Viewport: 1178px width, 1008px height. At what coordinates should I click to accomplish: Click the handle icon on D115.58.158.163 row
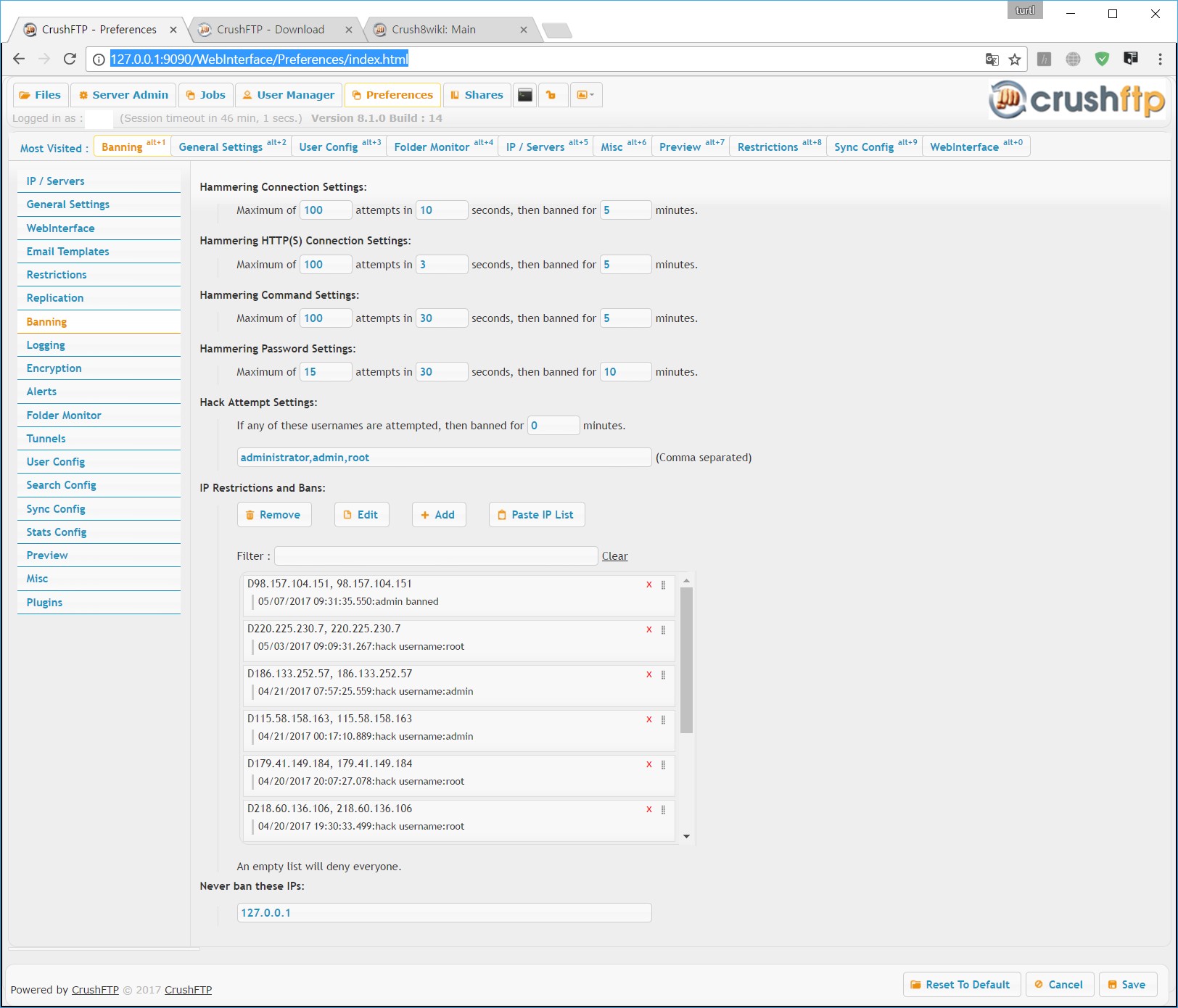663,719
